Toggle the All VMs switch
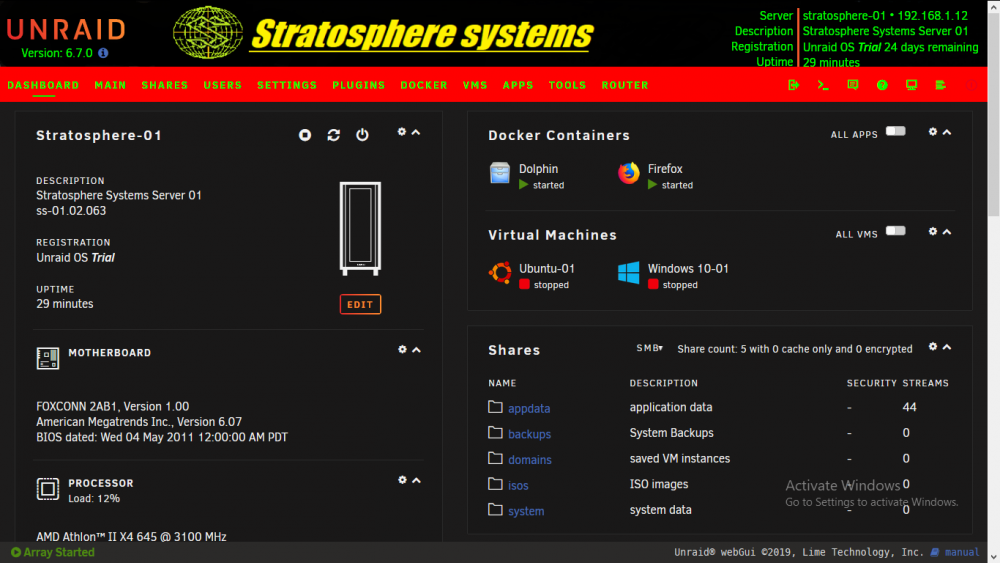Viewport: 1000px width, 563px height. click(x=895, y=231)
